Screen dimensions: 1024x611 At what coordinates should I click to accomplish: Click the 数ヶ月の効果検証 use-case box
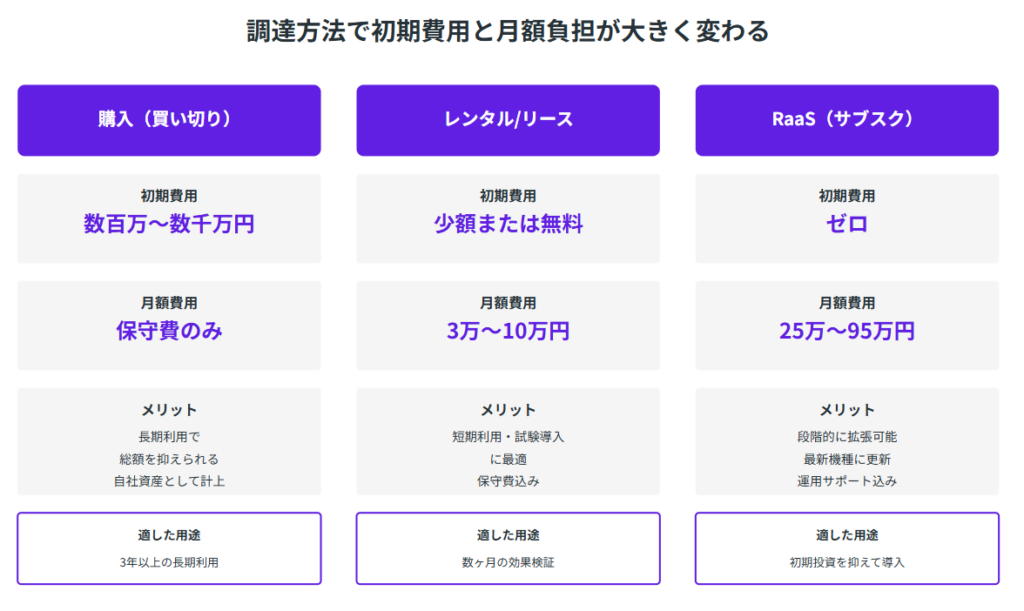pos(508,548)
